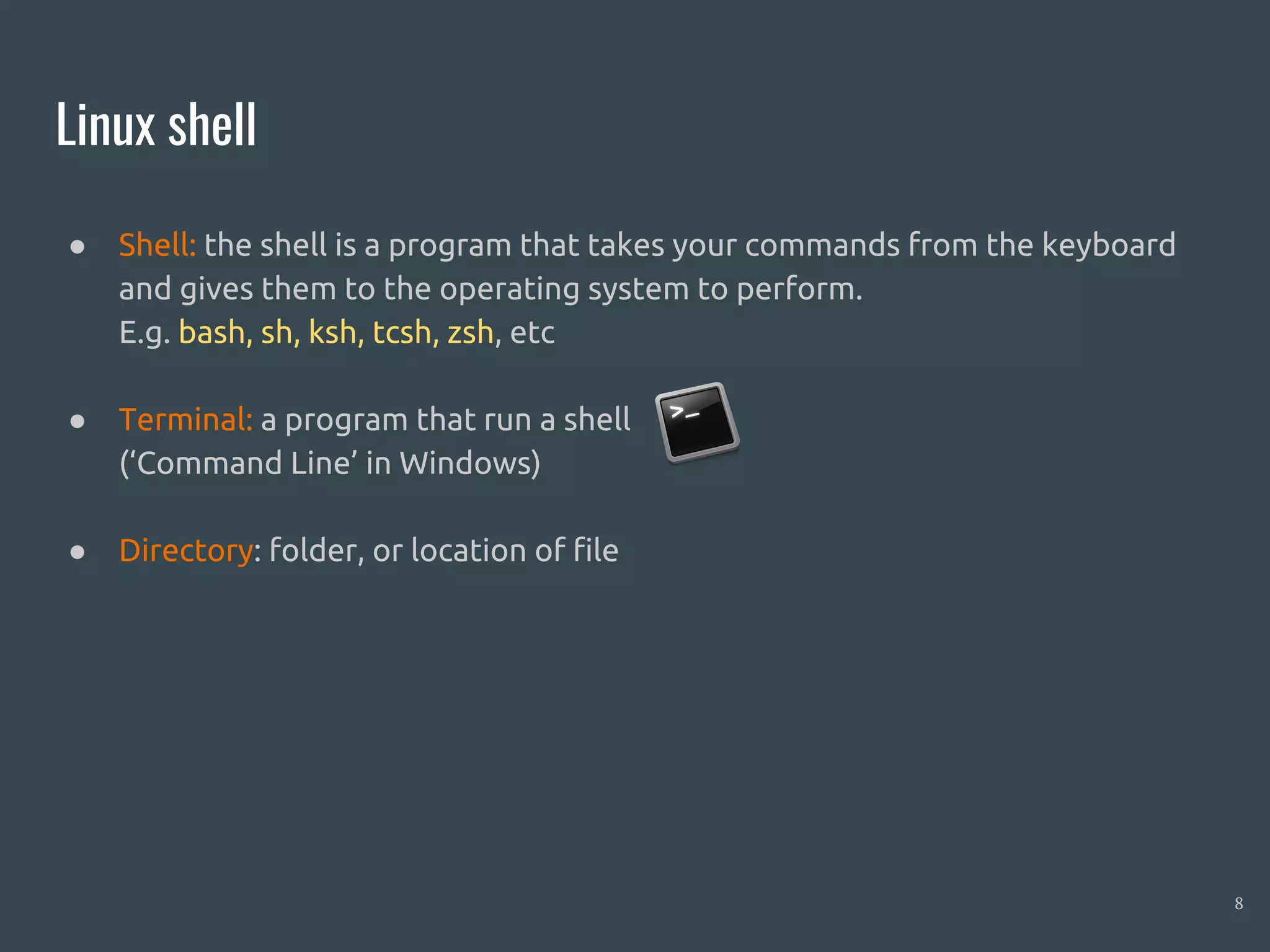This screenshot has width=1270, height=952.
Task: Click 'operating system' in the Shell definition
Action: point(564,289)
